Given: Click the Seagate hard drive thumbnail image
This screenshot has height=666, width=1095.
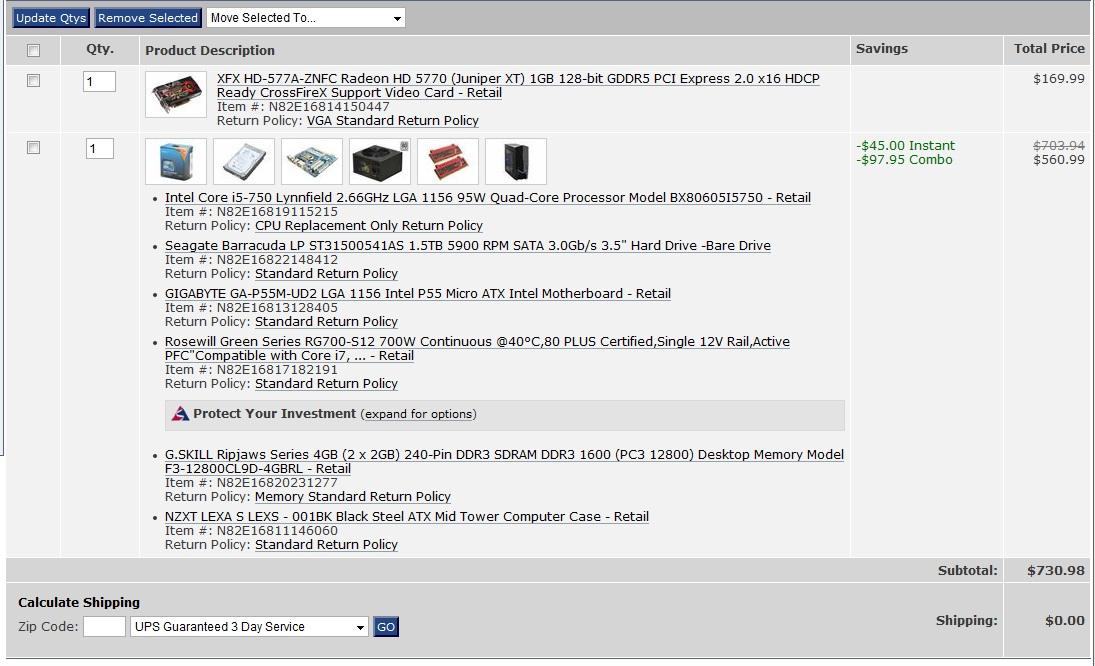Looking at the screenshot, I should (244, 161).
